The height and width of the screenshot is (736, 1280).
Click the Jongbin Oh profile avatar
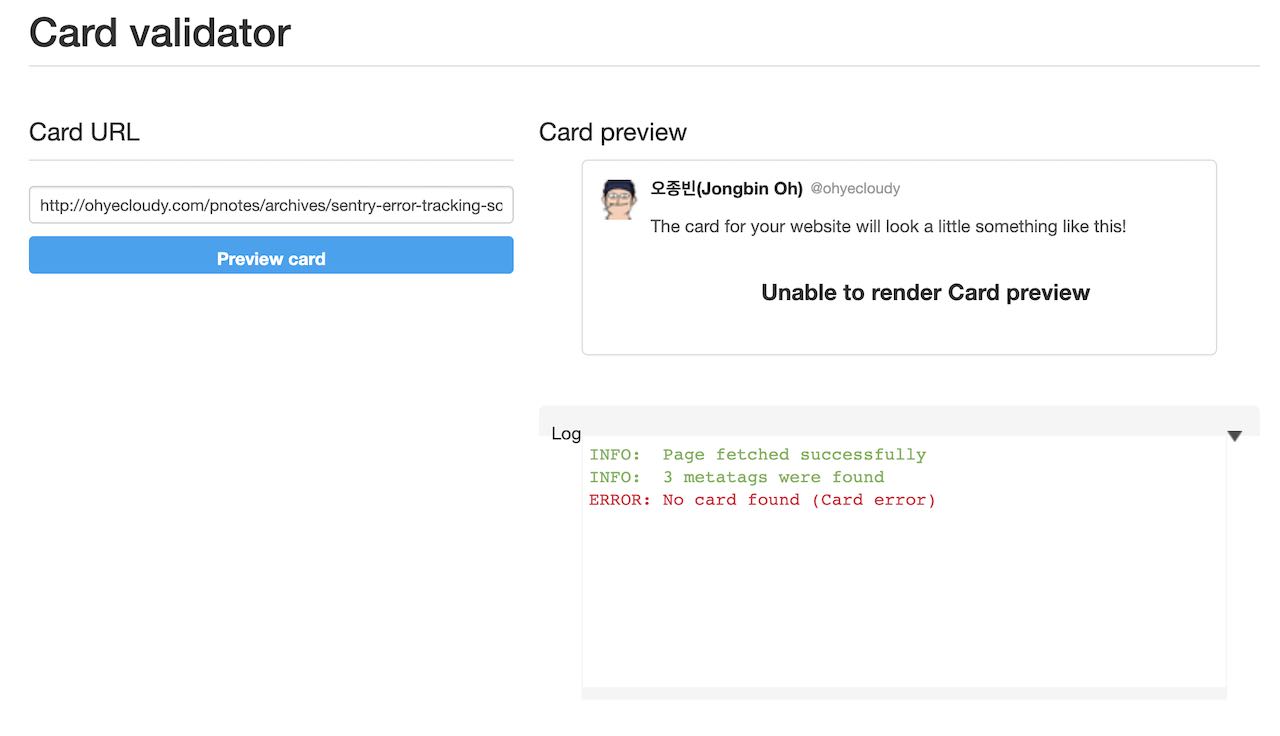coord(619,199)
